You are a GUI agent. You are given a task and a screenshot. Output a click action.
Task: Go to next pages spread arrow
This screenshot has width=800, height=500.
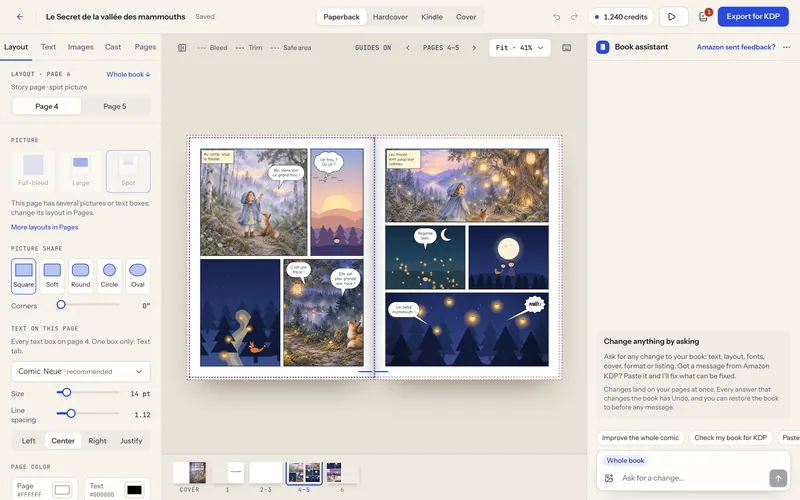point(474,47)
